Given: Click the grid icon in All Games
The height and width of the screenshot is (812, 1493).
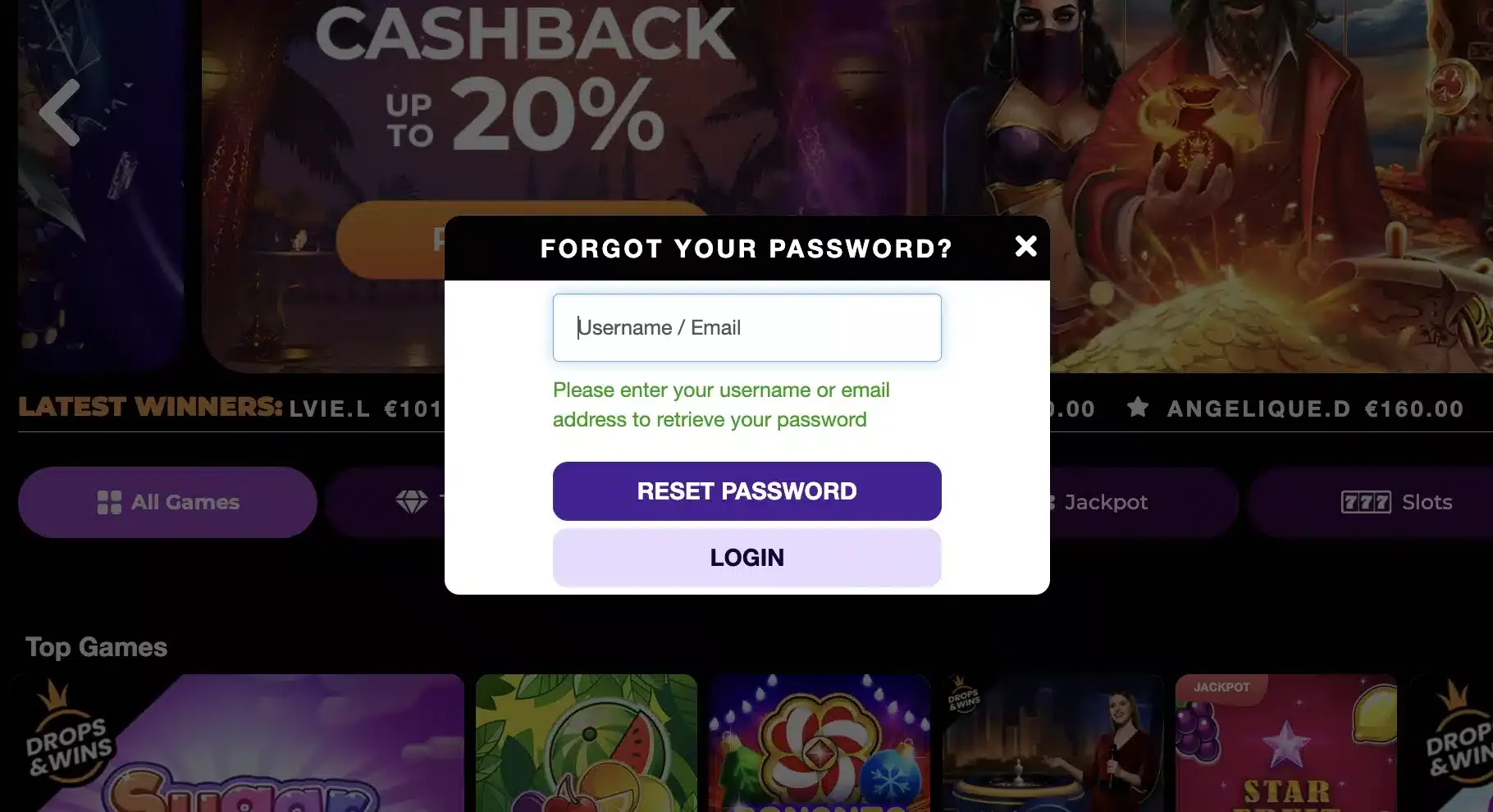Looking at the screenshot, I should 109,502.
